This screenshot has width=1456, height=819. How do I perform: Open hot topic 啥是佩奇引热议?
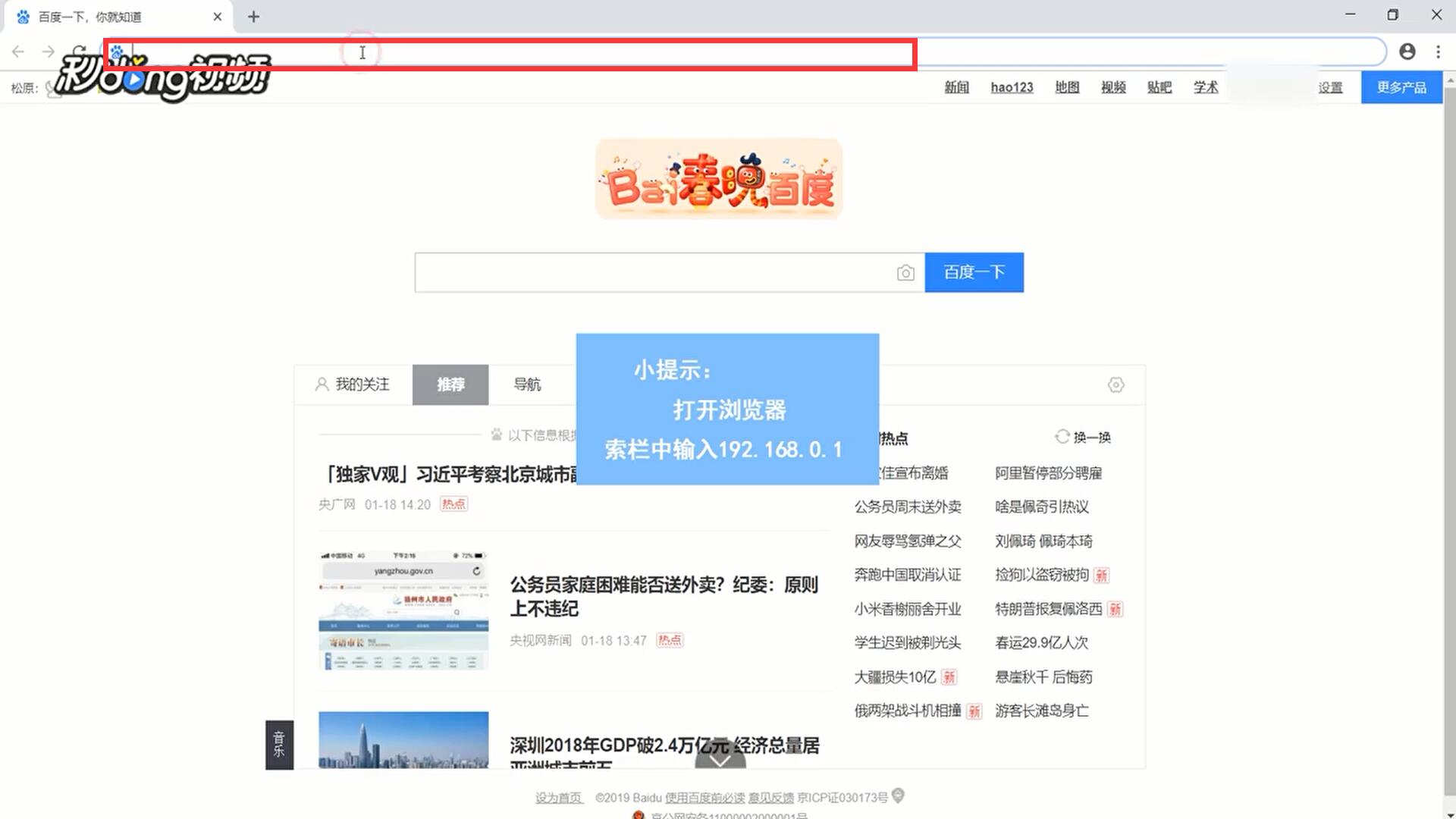[1042, 507]
